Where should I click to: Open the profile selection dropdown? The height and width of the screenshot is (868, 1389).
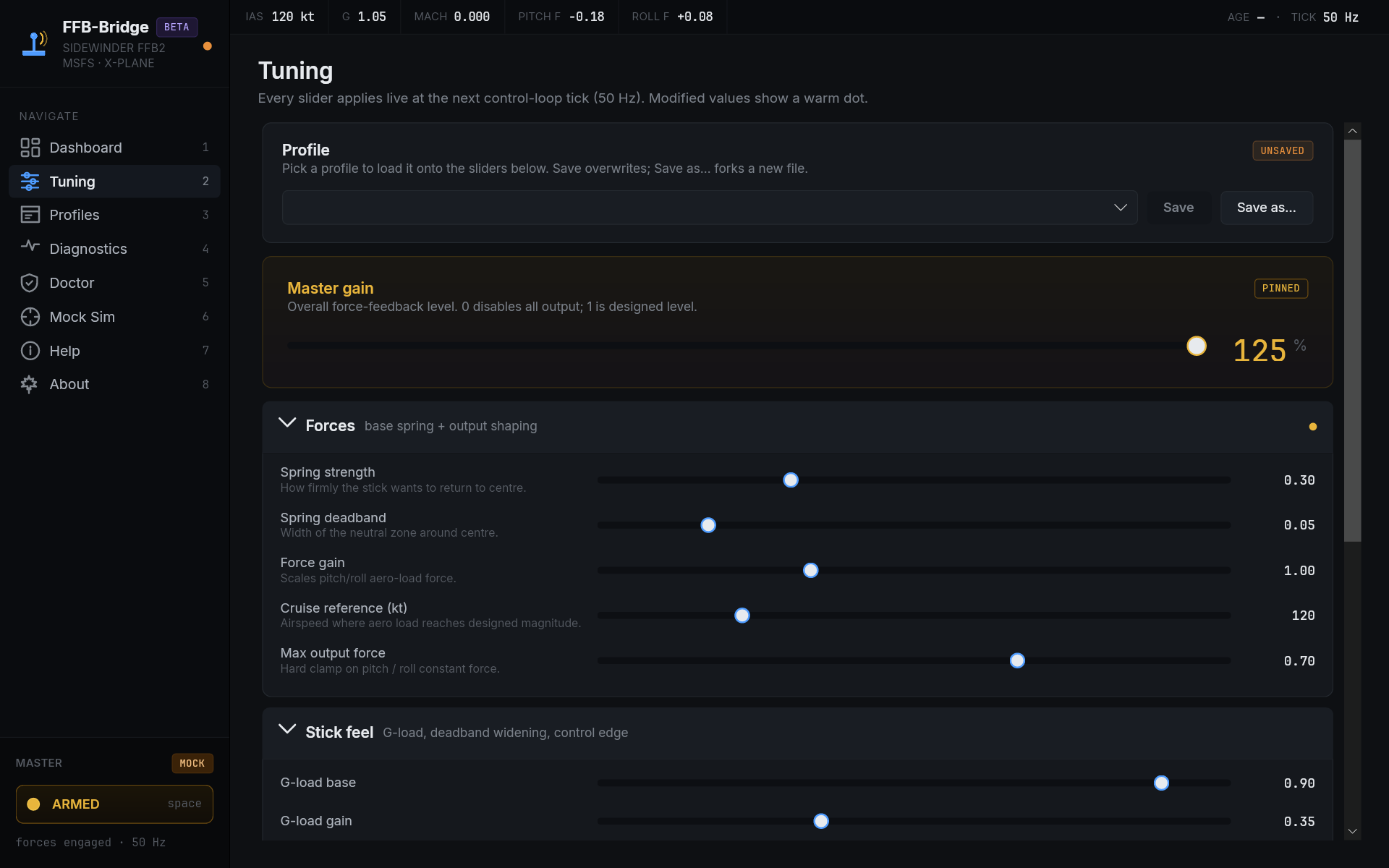pos(709,208)
